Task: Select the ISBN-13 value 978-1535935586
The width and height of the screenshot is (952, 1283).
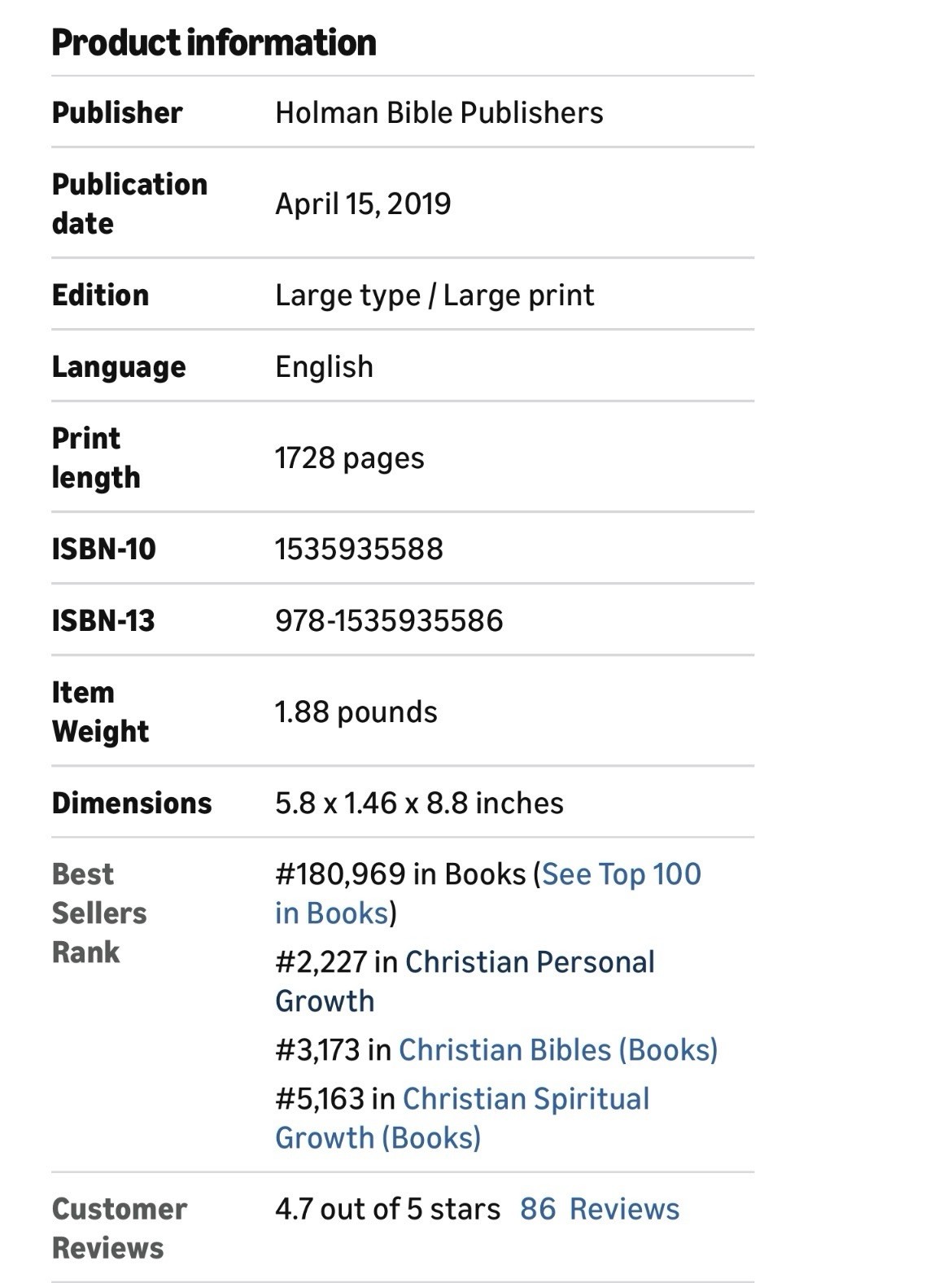Action: [389, 620]
